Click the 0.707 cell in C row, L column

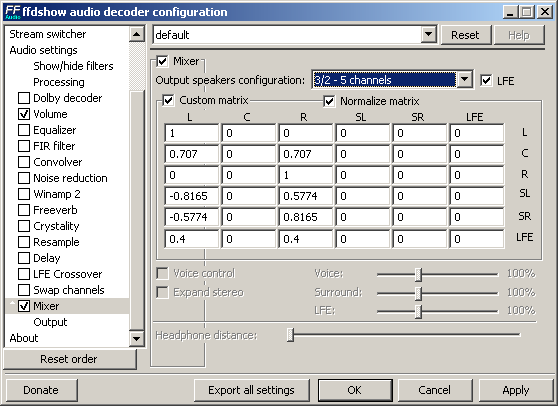click(x=191, y=154)
